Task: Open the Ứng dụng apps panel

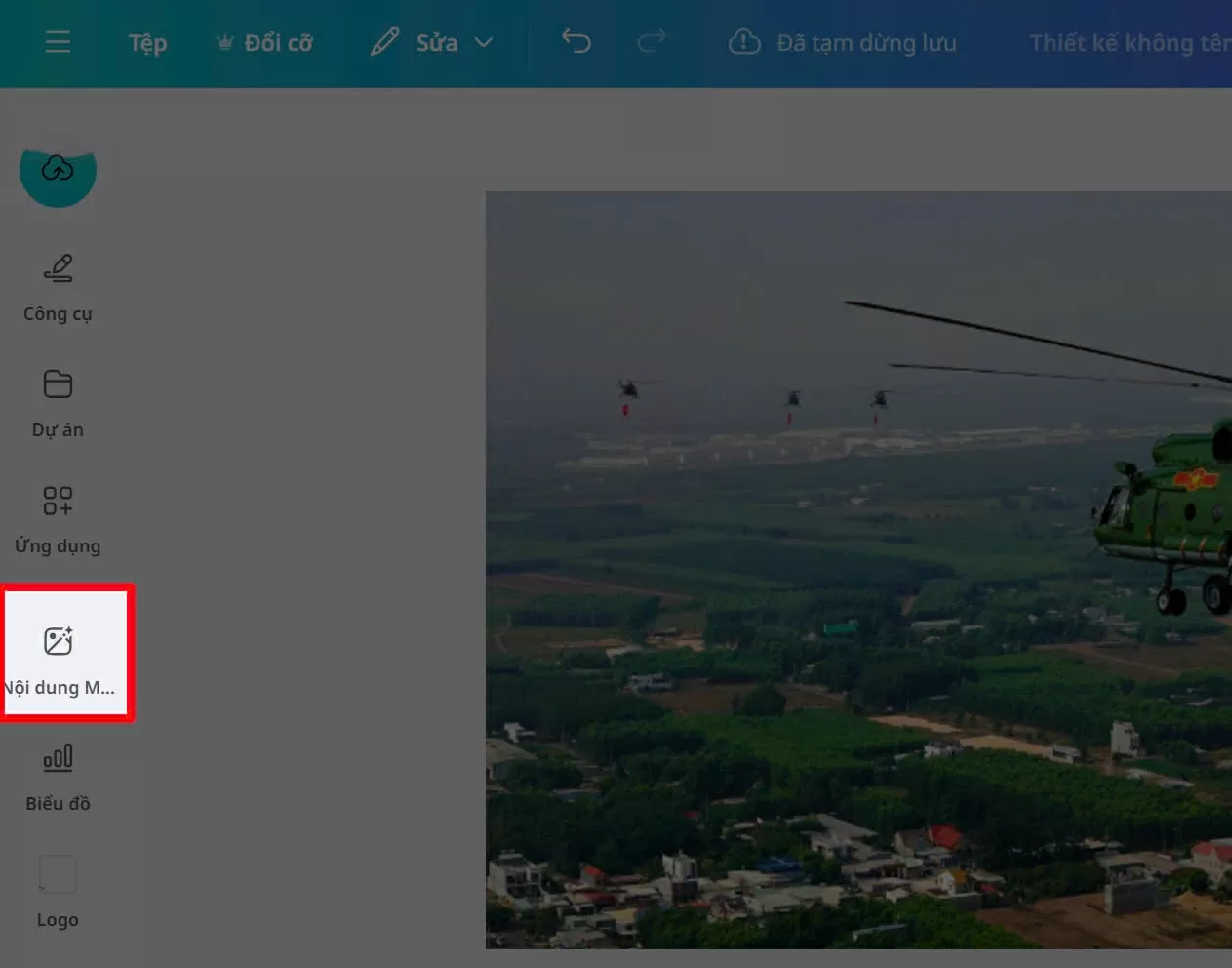Action: coord(58,518)
